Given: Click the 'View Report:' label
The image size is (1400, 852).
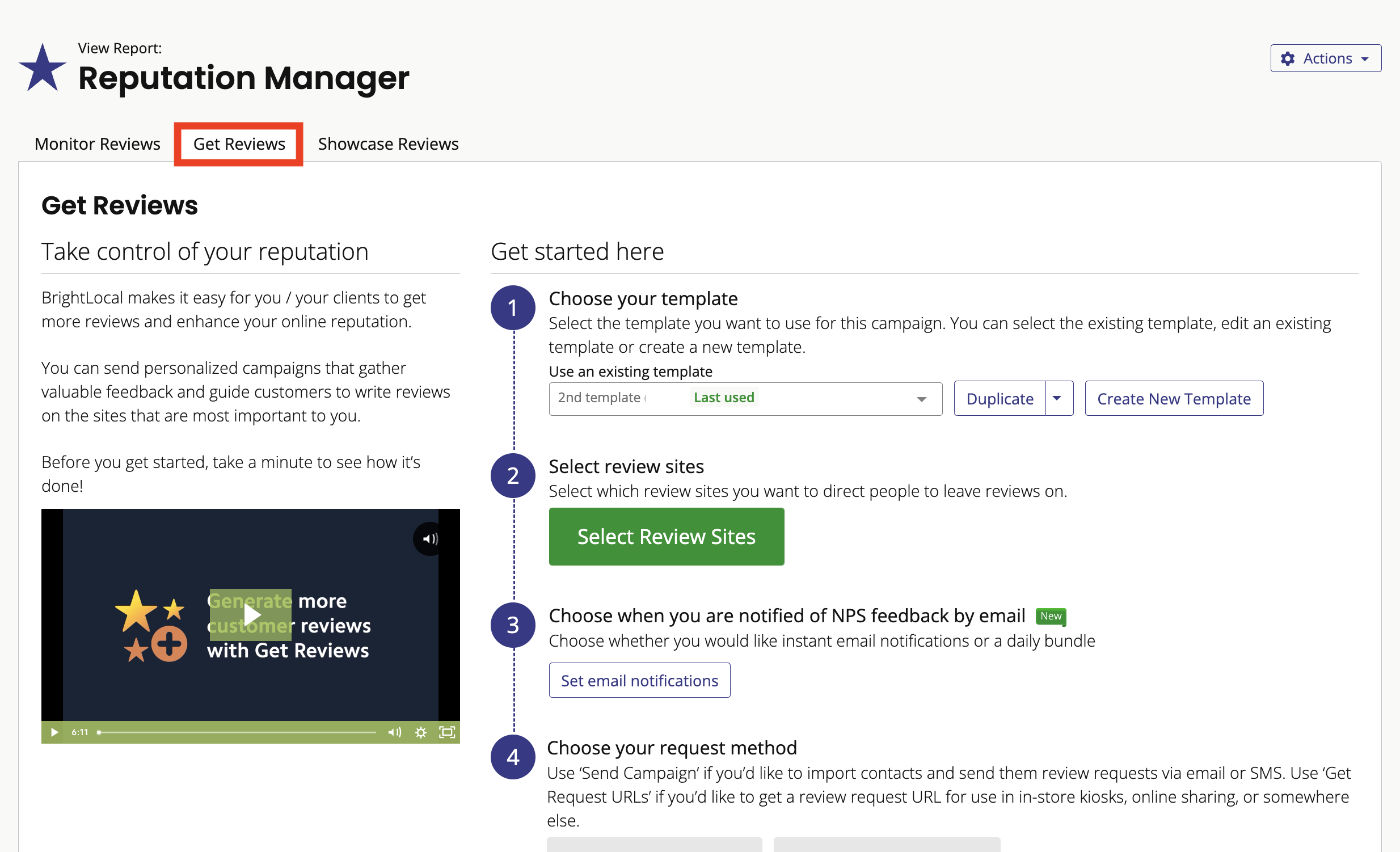Looking at the screenshot, I should [x=119, y=48].
